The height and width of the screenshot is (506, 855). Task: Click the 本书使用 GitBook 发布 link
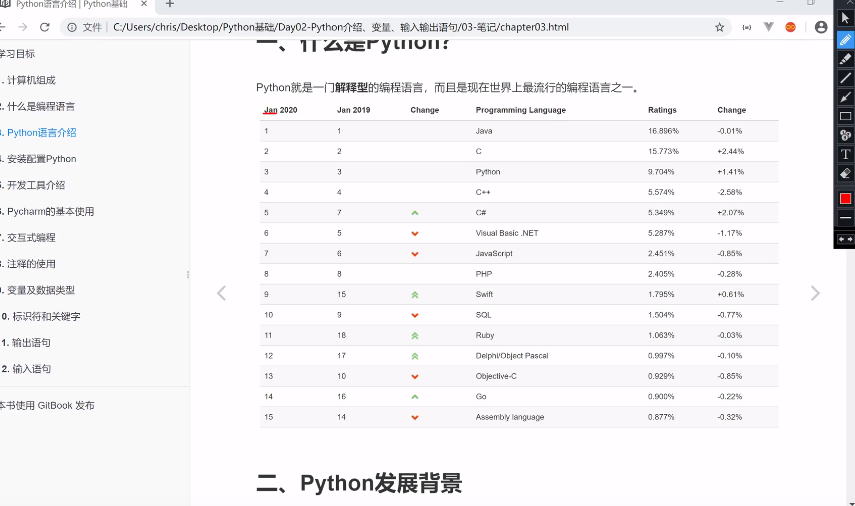(x=47, y=405)
